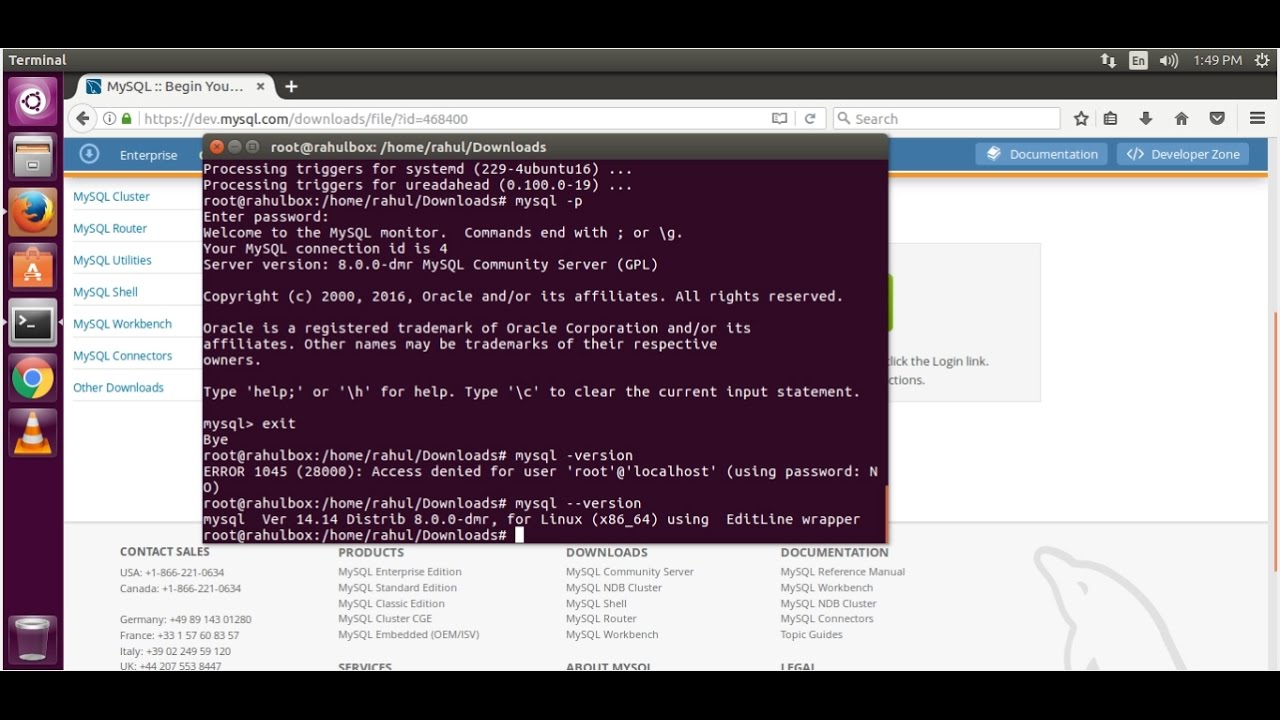Switch to Terminal launcher icon
1280x720 pixels.
[x=32, y=322]
